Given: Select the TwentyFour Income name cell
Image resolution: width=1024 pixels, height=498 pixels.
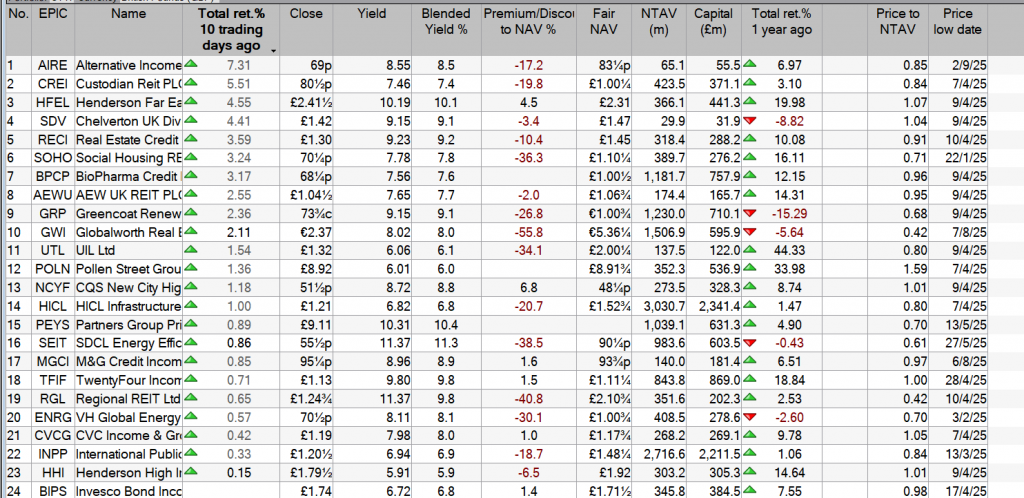Looking at the screenshot, I should [129, 380].
